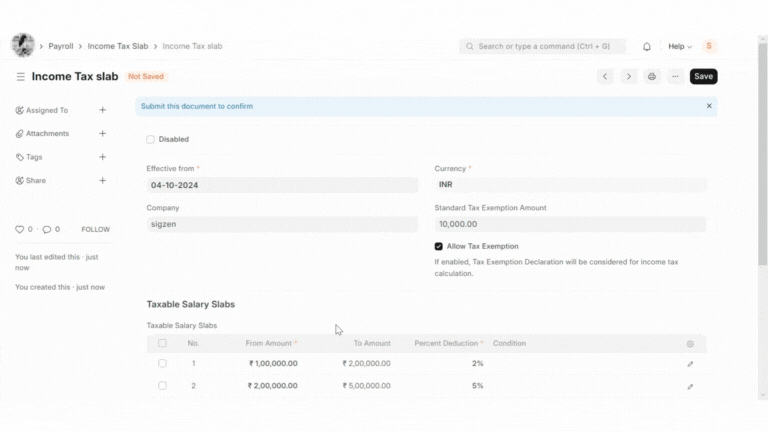The image size is (768, 432).
Task: Open the user avatar menu
Action: click(x=710, y=46)
